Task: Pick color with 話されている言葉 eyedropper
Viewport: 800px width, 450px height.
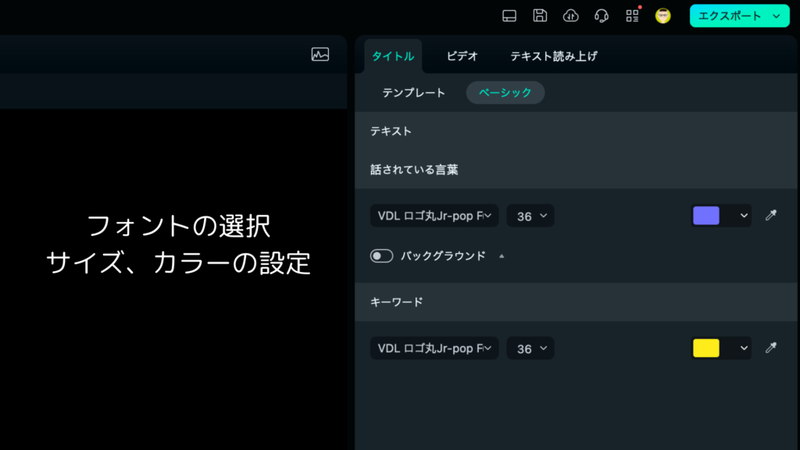Action: point(771,215)
